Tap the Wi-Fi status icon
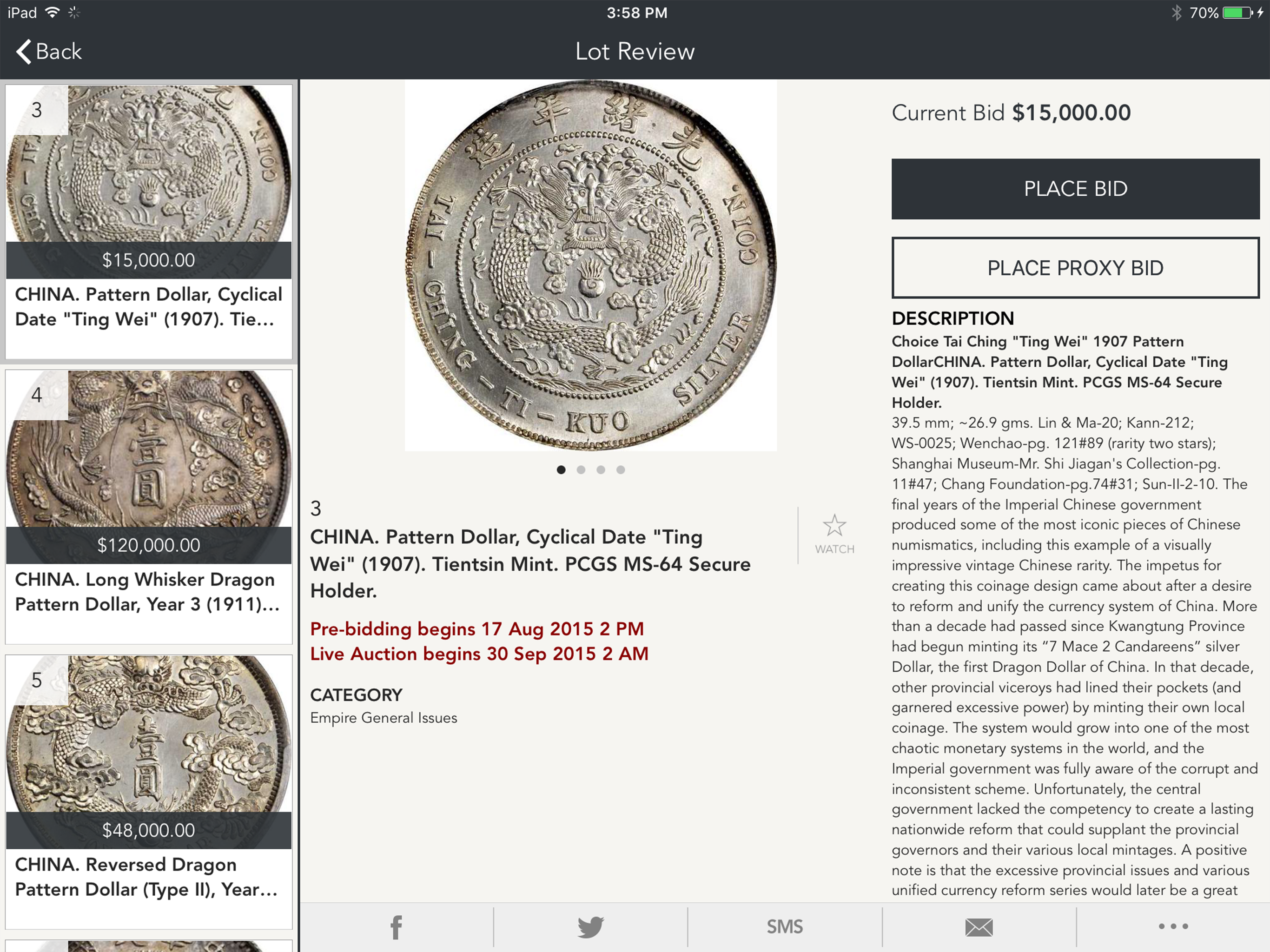Screen dimensions: 1270x952 tap(52, 13)
